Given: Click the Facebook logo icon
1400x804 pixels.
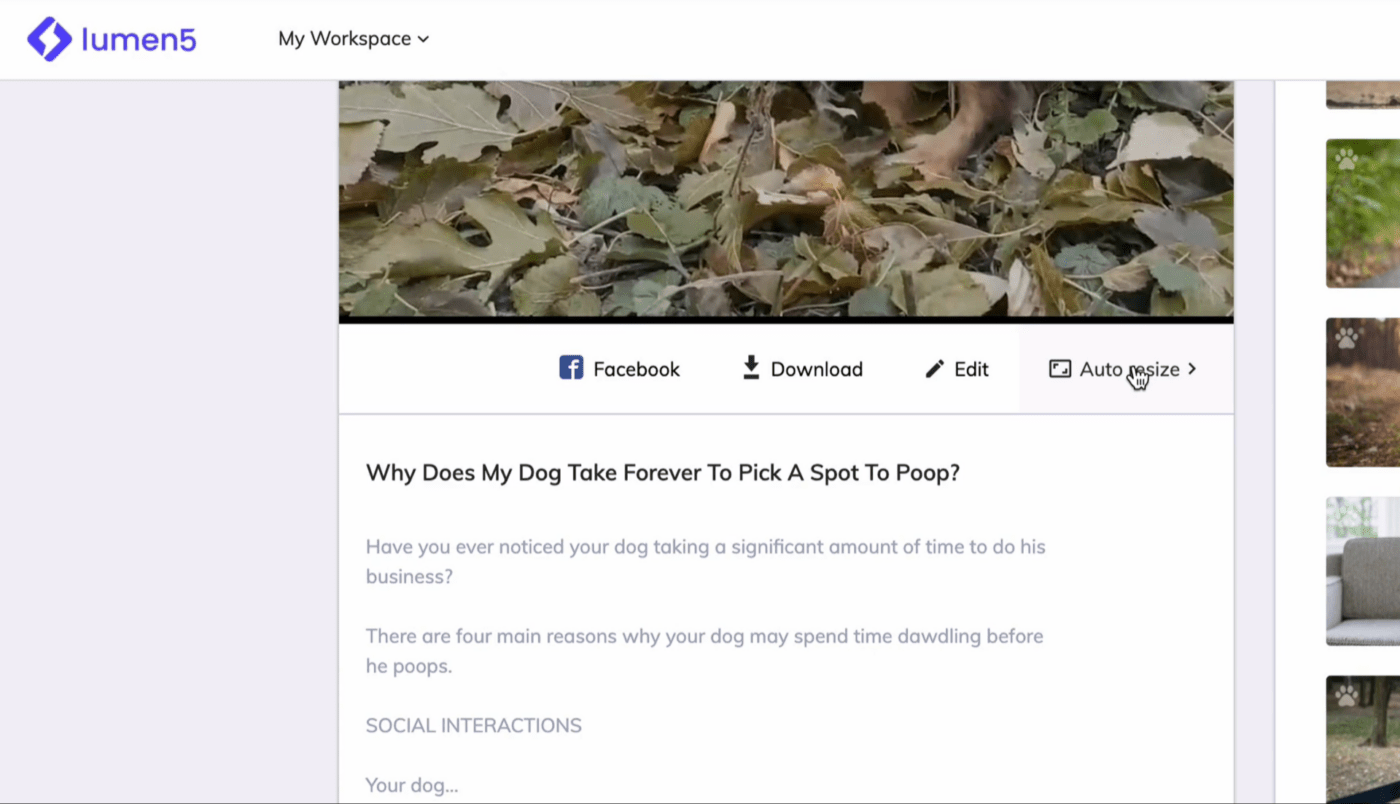Looking at the screenshot, I should pos(571,368).
